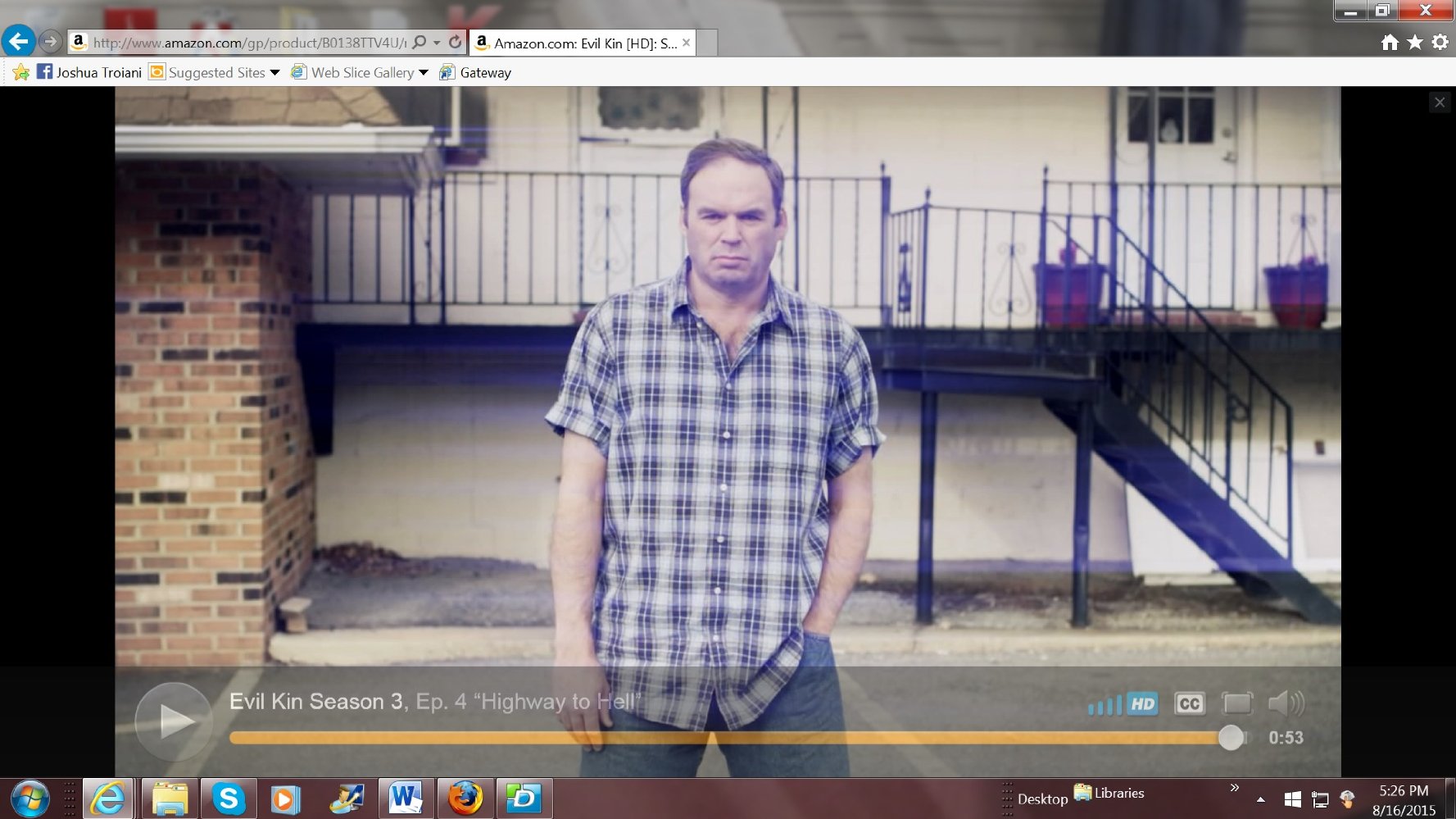Open the Joshua Troiani Facebook bookmark

pos(89,72)
